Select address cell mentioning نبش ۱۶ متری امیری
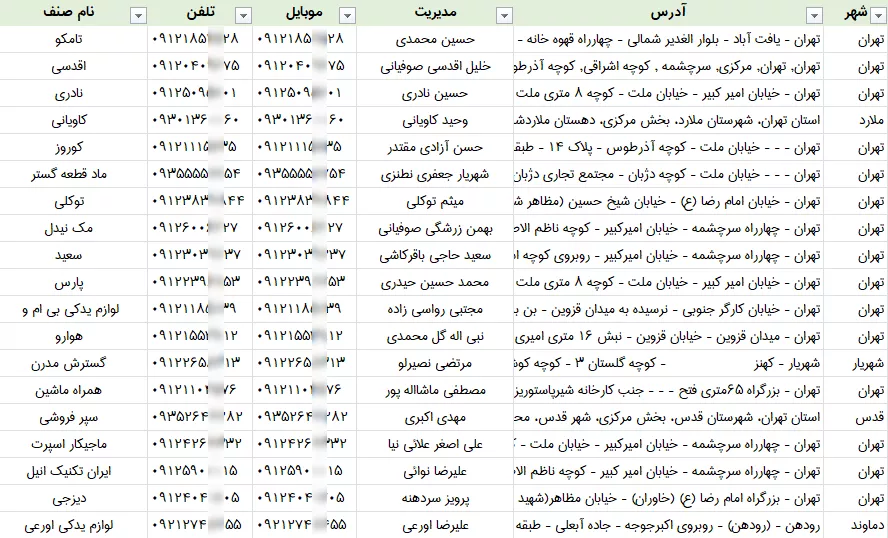888x538 pixels. pos(668,336)
